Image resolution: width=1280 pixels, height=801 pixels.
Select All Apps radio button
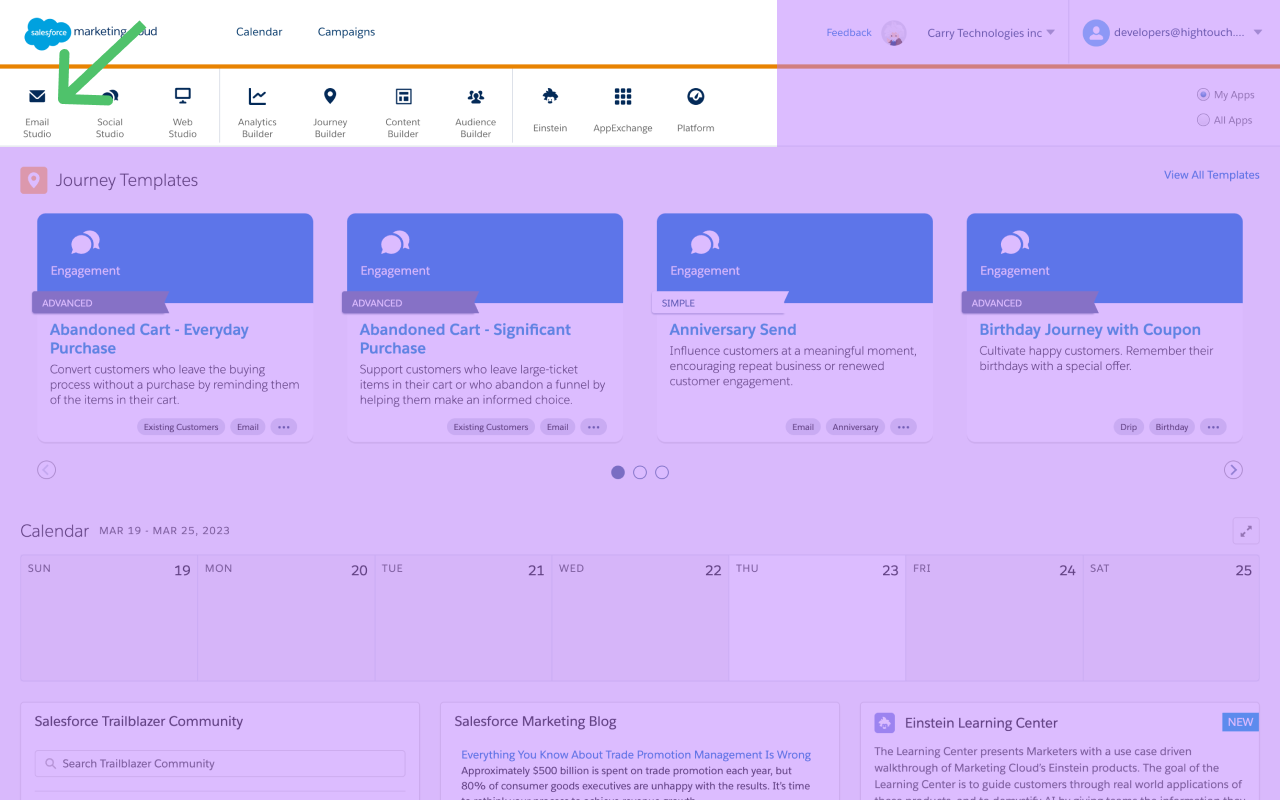(x=1203, y=120)
